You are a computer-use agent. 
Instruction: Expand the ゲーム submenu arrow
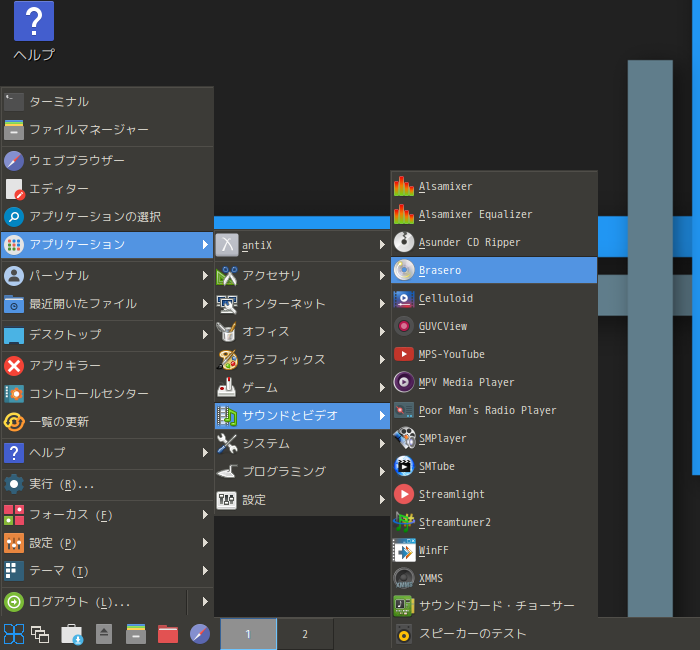click(382, 388)
